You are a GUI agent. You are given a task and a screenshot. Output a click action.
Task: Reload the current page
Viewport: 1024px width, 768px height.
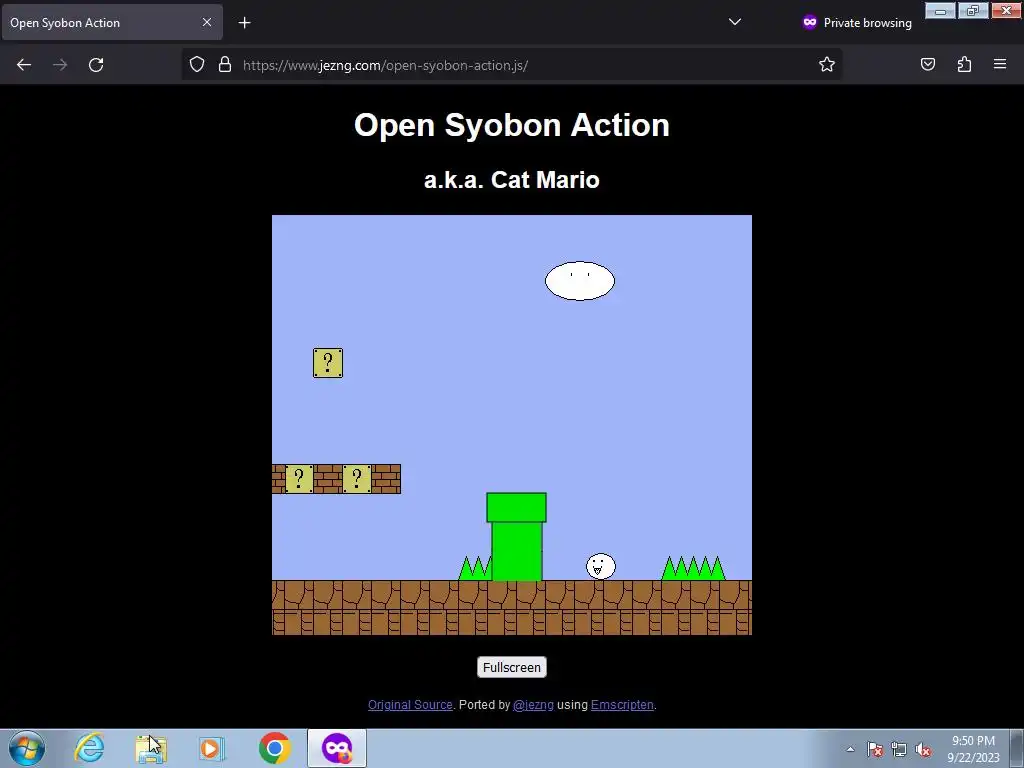96,65
